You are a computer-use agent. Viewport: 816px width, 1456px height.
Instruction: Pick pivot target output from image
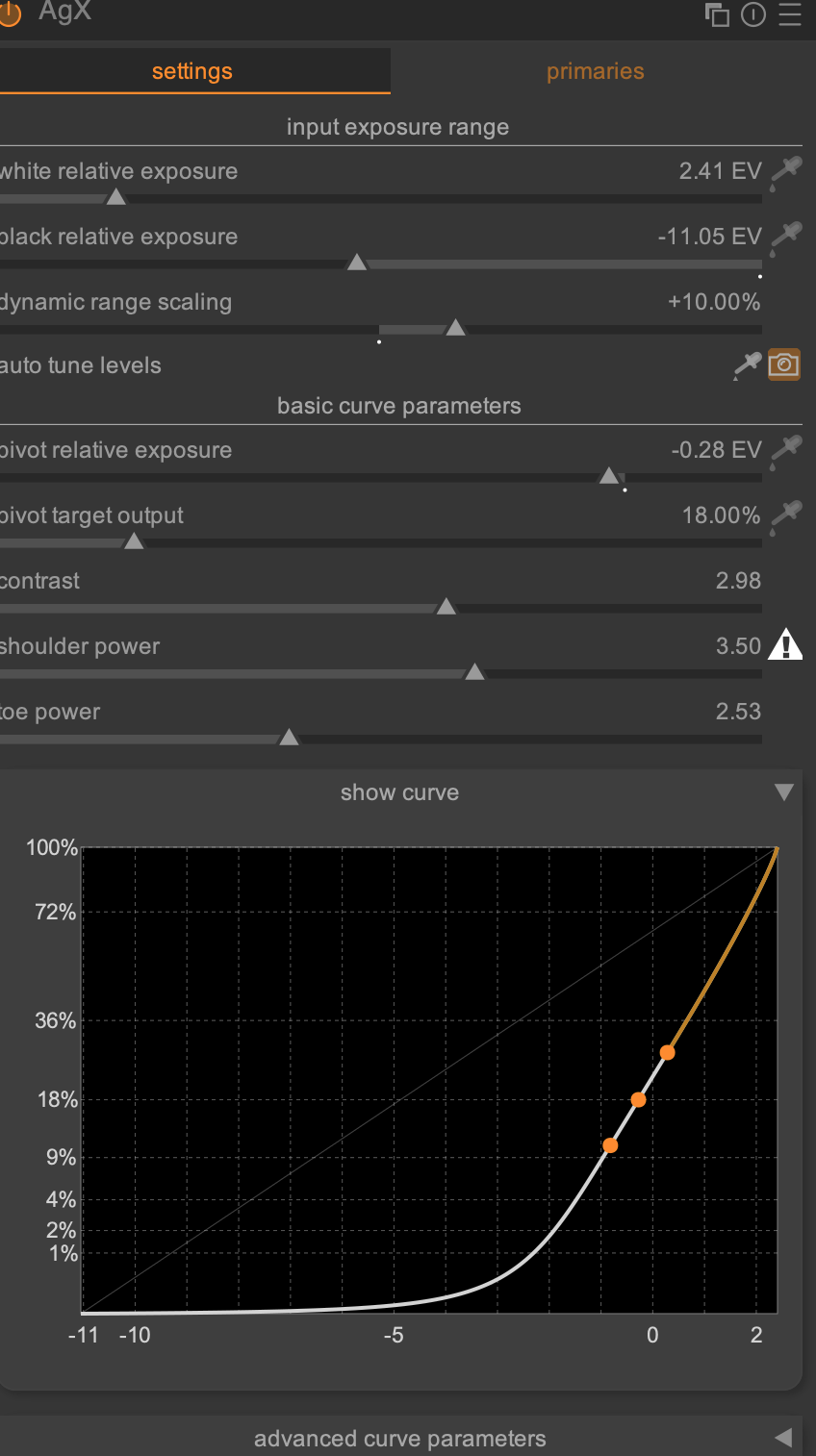click(x=786, y=515)
